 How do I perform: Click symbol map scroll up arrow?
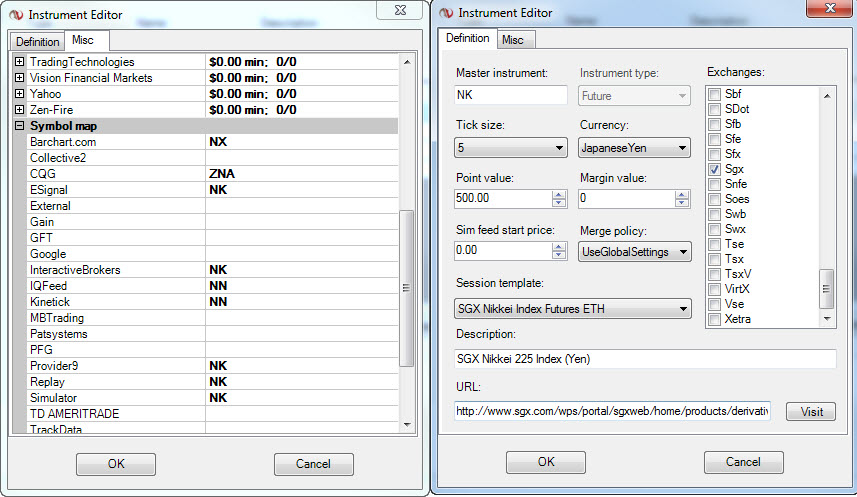(x=407, y=62)
